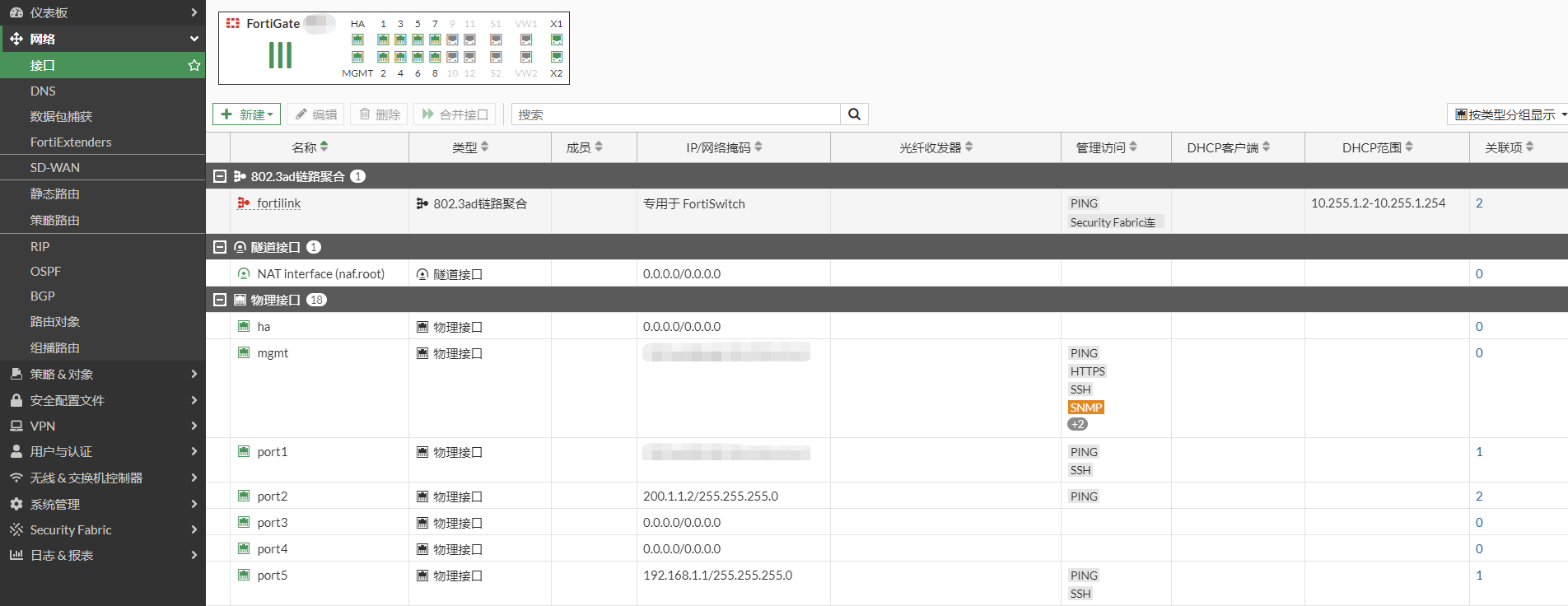Click the X1 port icon in faceplate

tap(557, 40)
